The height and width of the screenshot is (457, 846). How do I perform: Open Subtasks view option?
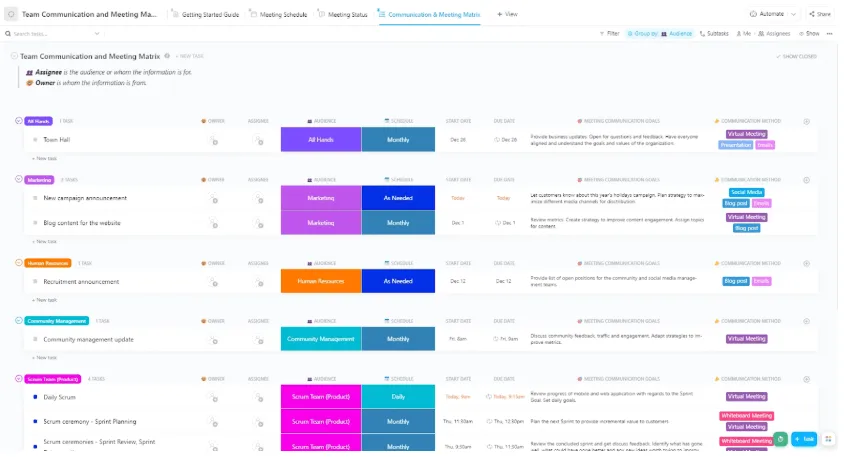(714, 33)
